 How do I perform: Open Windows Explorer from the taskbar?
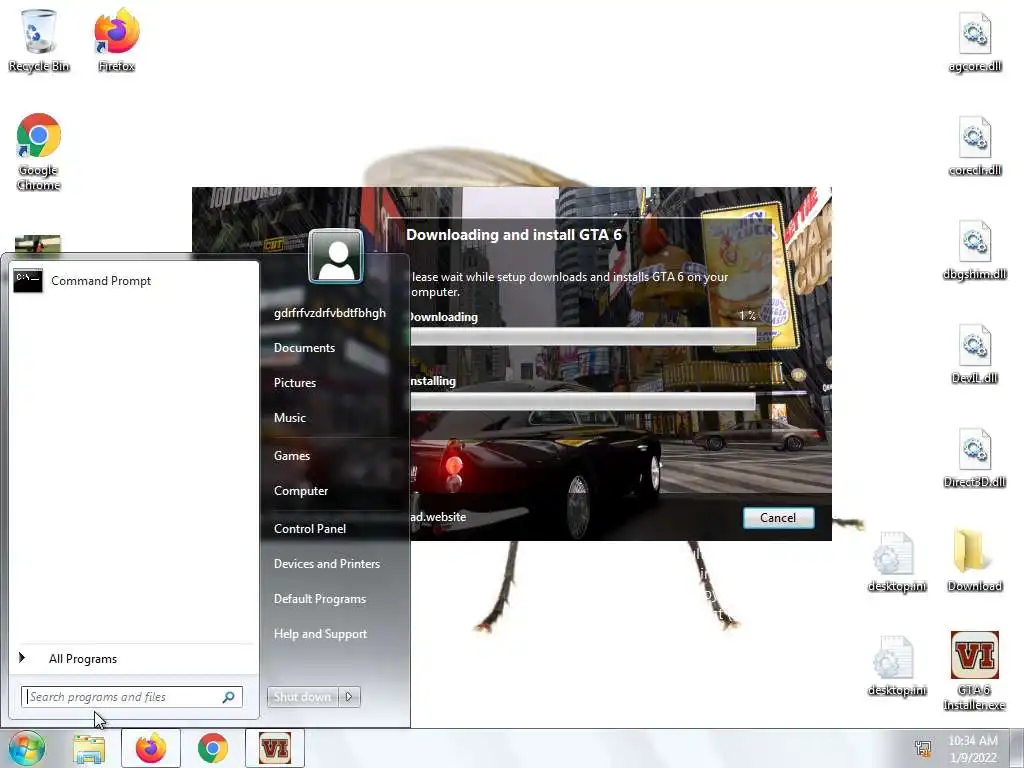[x=89, y=748]
